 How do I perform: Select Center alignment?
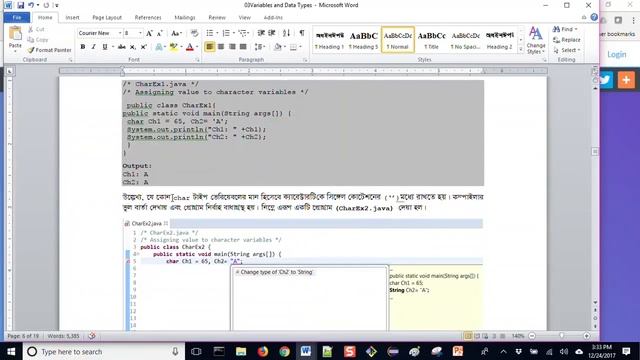click(221, 47)
